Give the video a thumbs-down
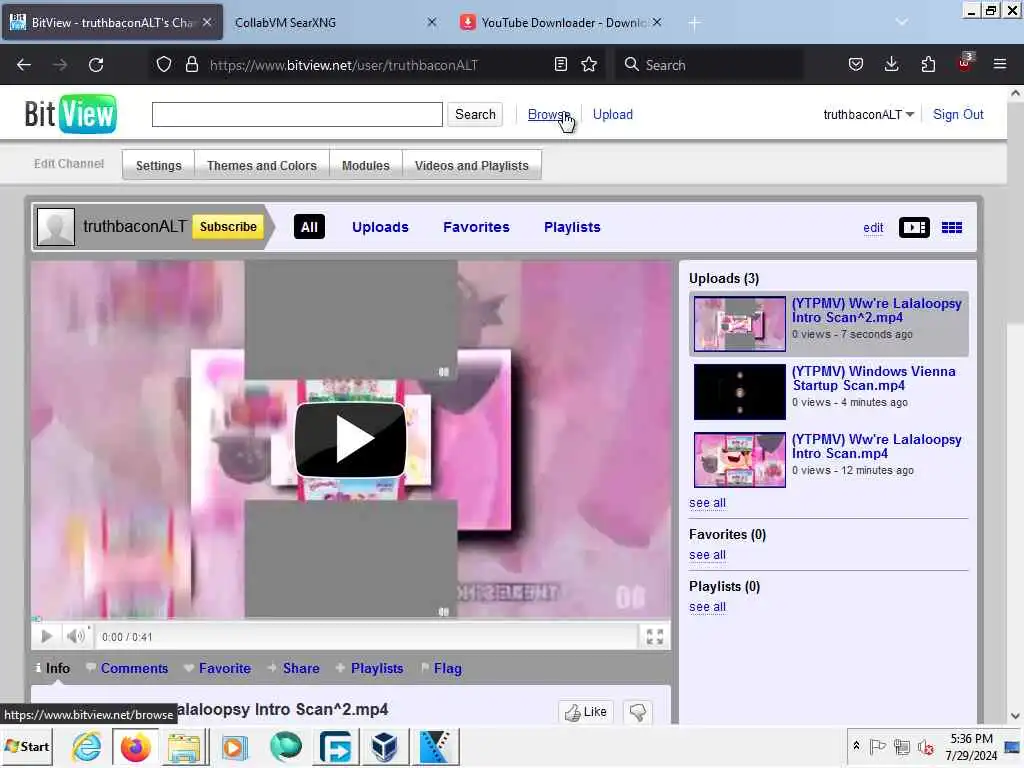 [638, 712]
